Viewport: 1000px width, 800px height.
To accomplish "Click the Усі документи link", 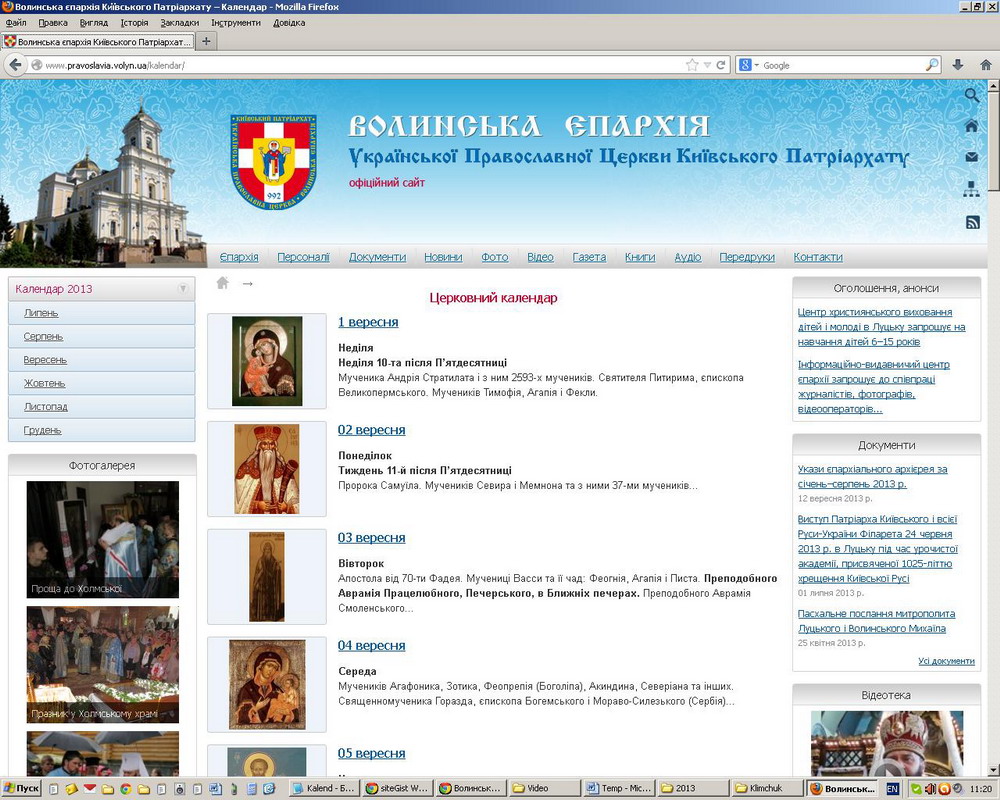I will [946, 661].
